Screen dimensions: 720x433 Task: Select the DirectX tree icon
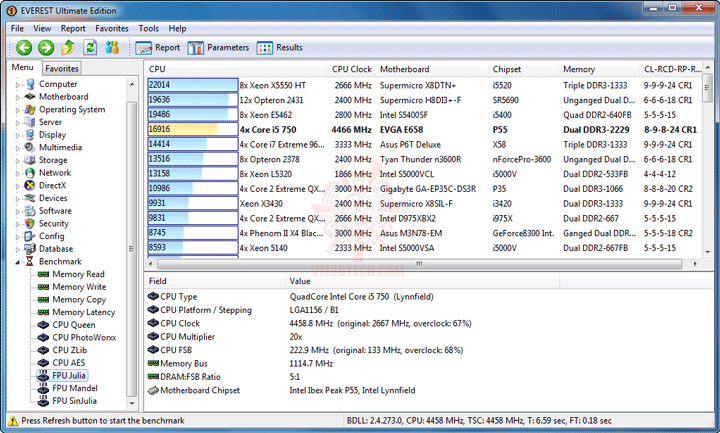(30, 185)
